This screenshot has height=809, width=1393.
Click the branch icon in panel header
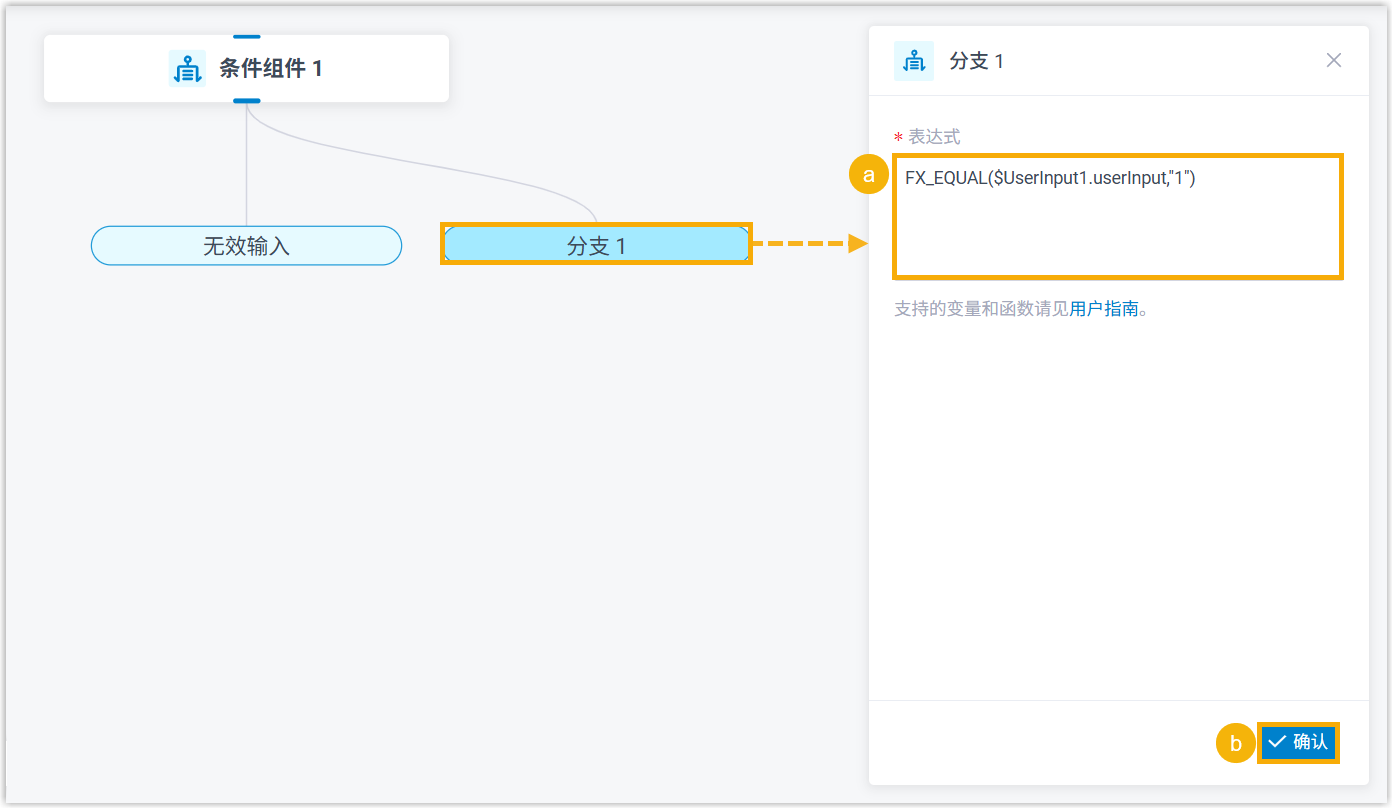913,61
